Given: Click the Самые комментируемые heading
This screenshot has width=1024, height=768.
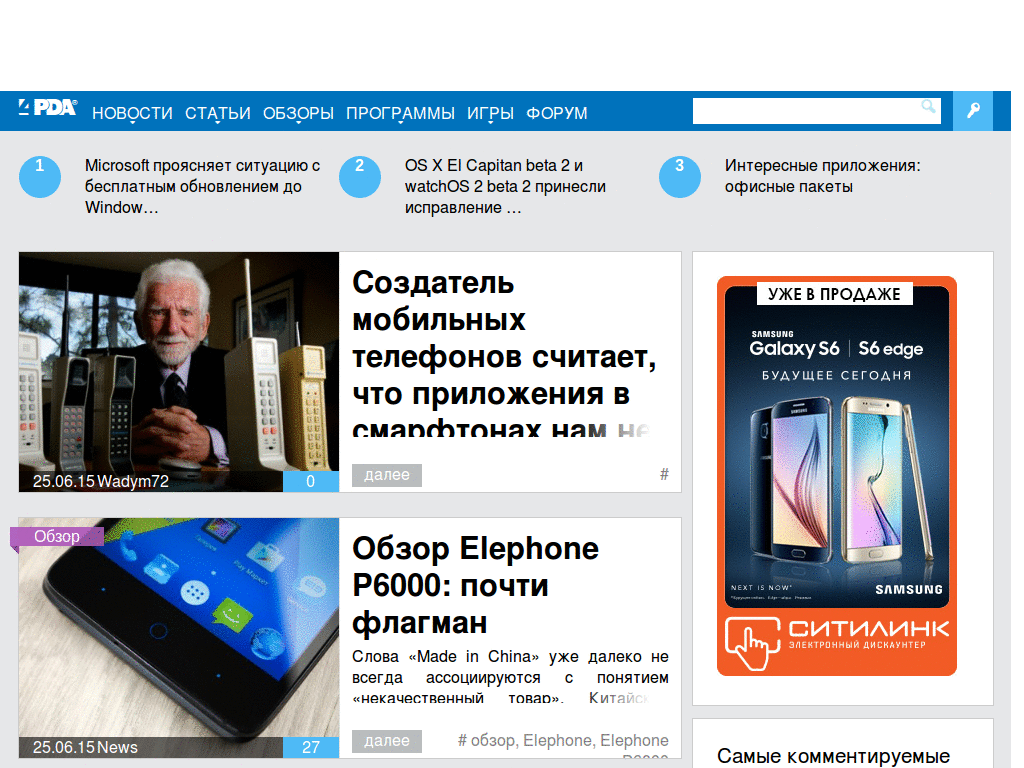Looking at the screenshot, I should 833,756.
